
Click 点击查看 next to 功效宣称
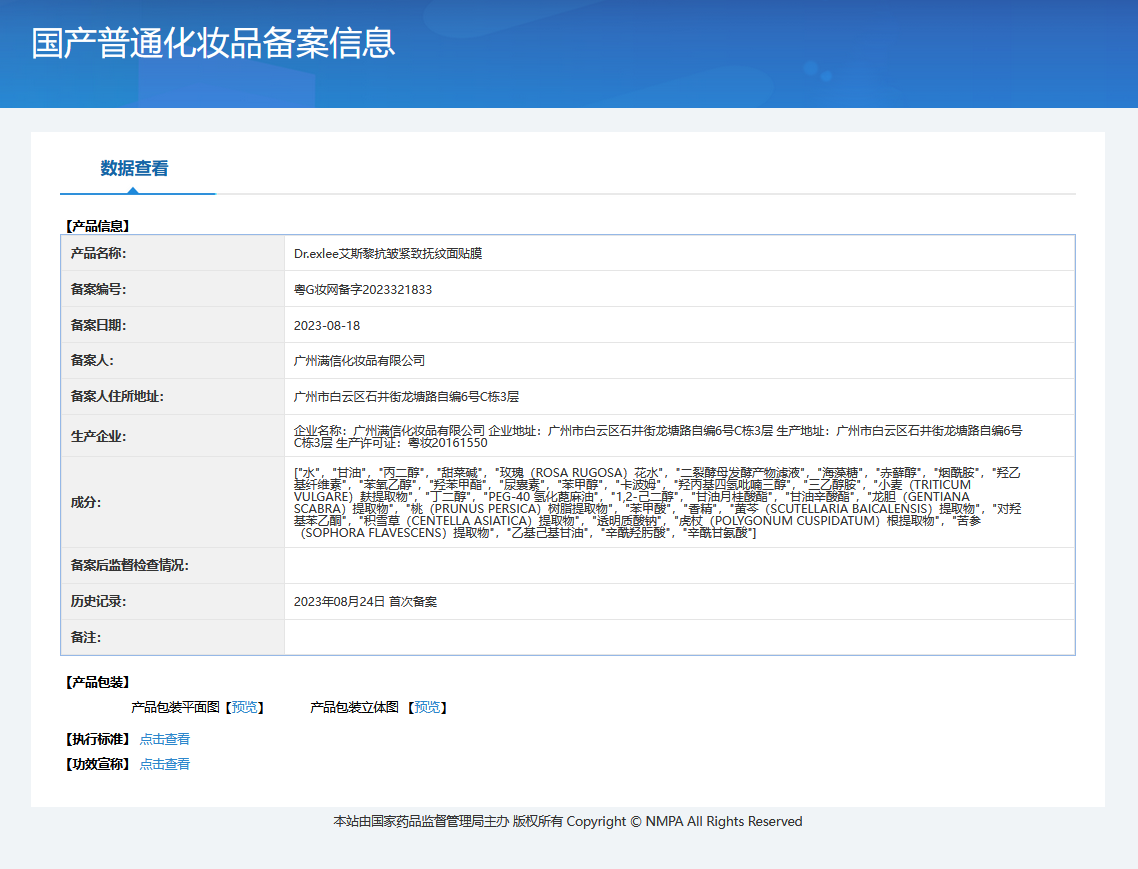point(165,764)
